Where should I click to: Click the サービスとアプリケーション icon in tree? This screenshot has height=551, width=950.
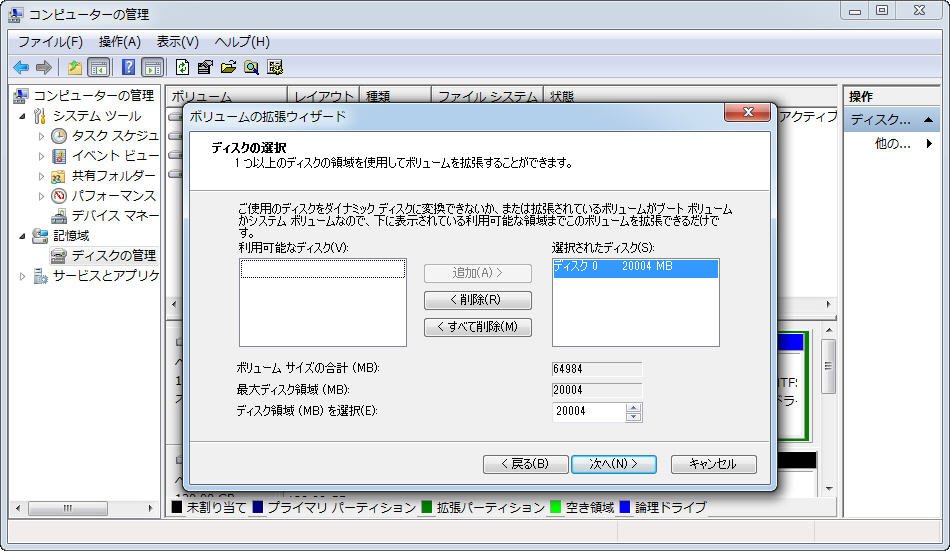click(40, 276)
